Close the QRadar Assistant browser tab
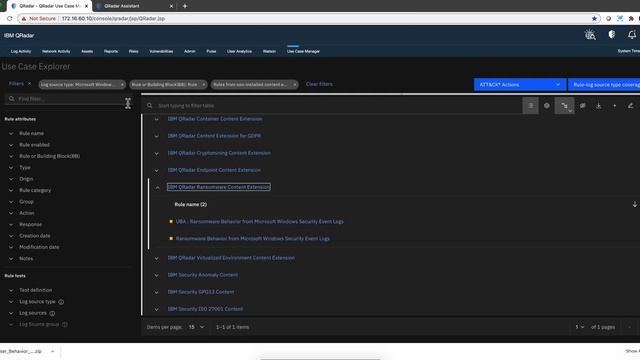Image resolution: width=640 pixels, height=360 pixels. (x=171, y=6)
